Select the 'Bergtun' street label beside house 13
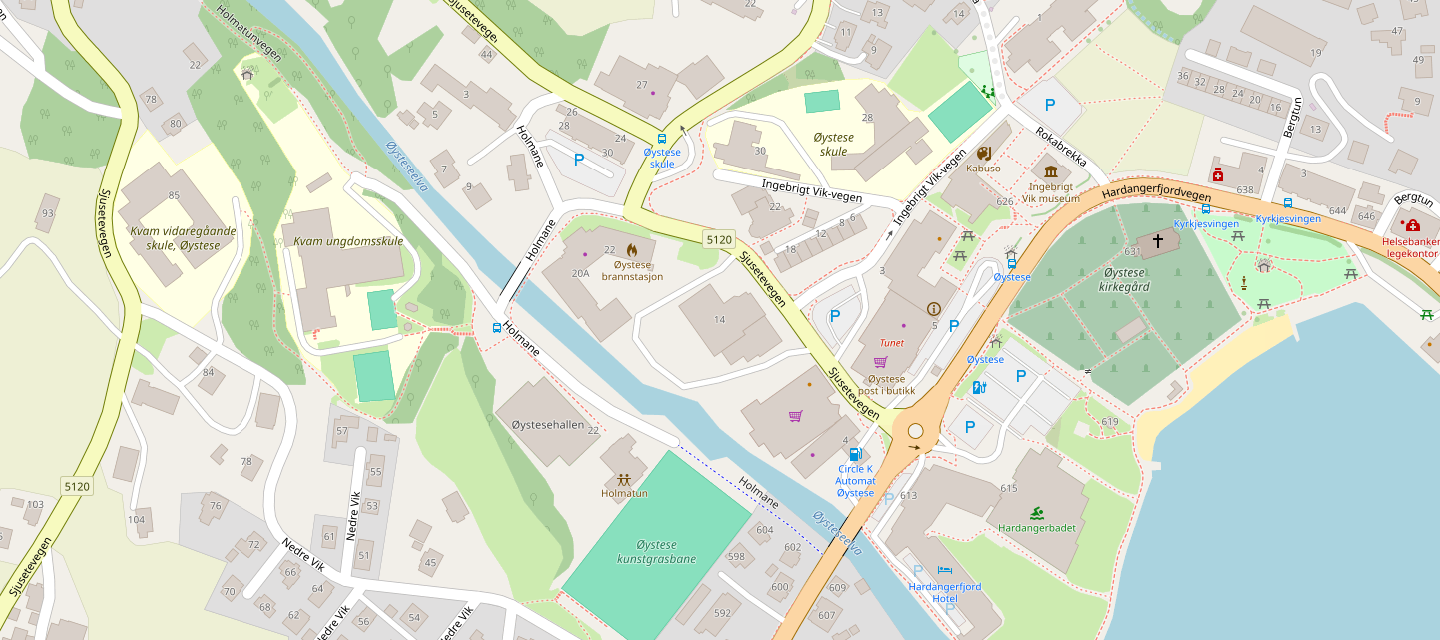Viewport: 1440px width, 640px height. pyautogui.click(x=1292, y=118)
